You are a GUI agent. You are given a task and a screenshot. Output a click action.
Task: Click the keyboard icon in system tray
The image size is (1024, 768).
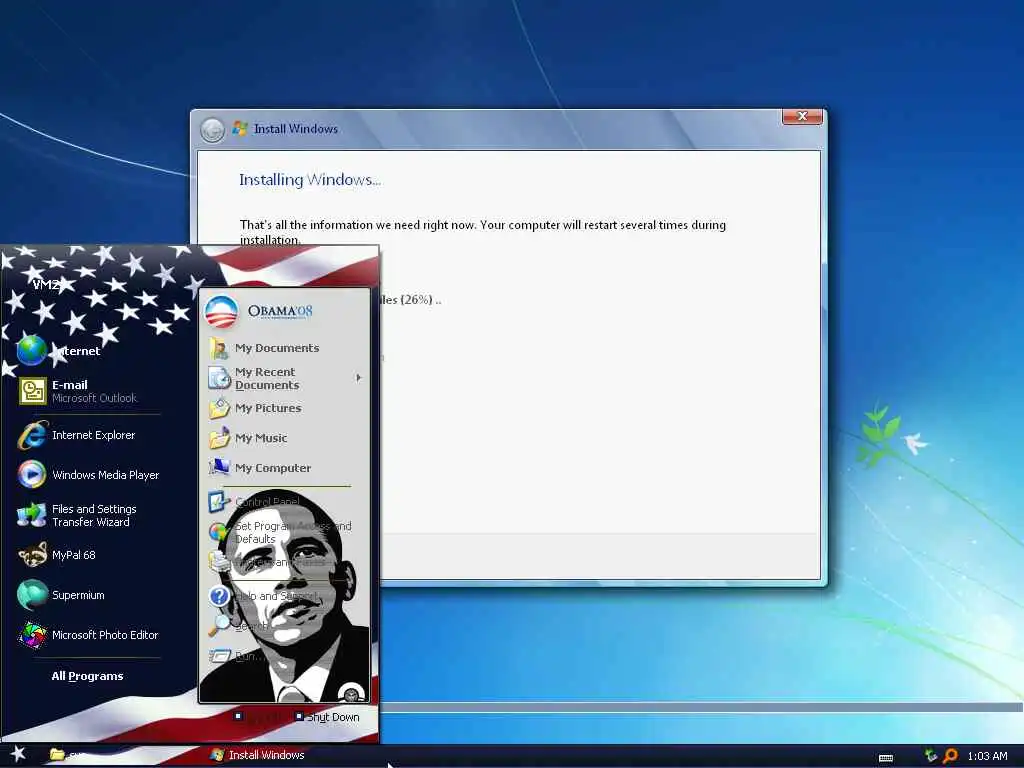[x=886, y=758]
